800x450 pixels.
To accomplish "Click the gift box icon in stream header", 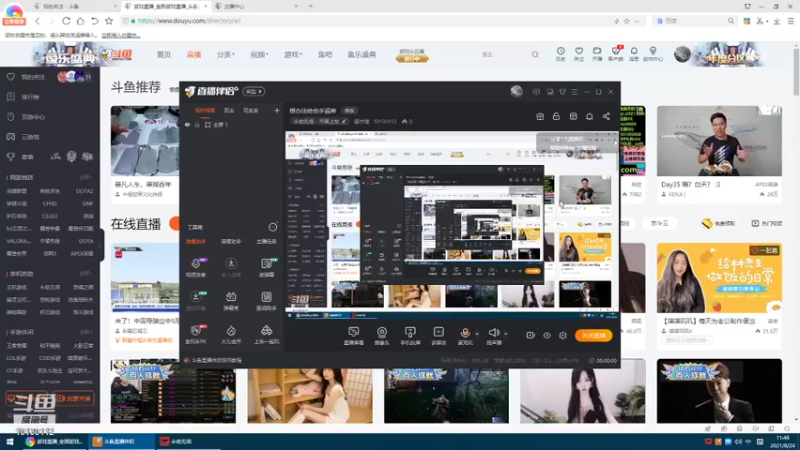I will [540, 116].
